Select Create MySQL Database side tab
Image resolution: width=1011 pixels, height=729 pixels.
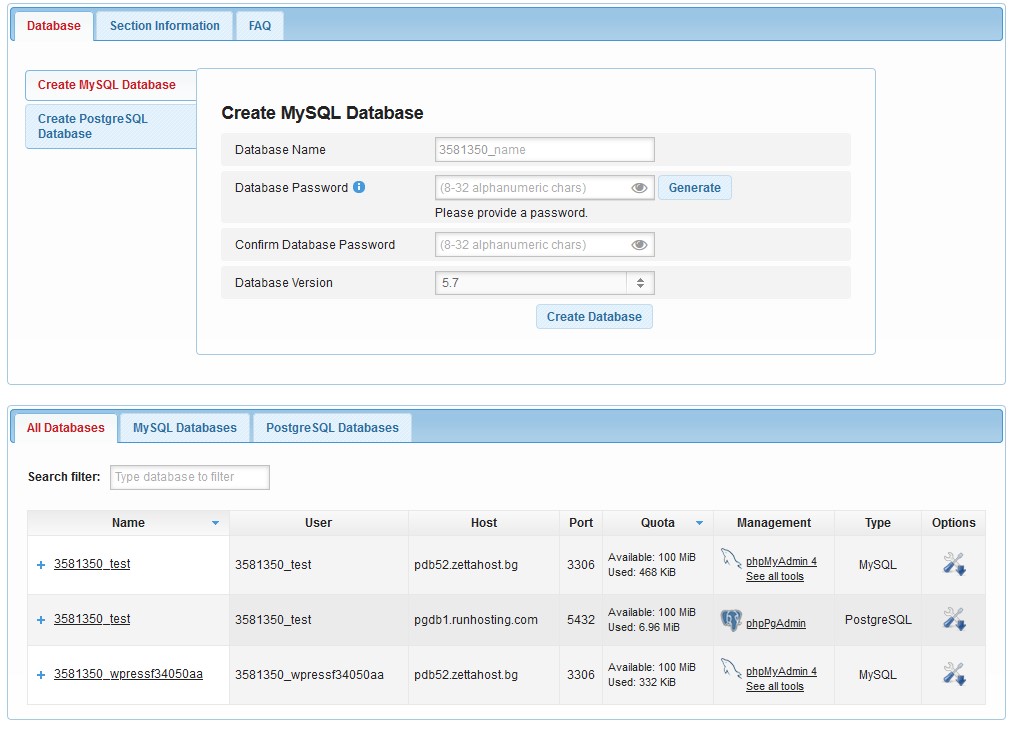pos(111,85)
